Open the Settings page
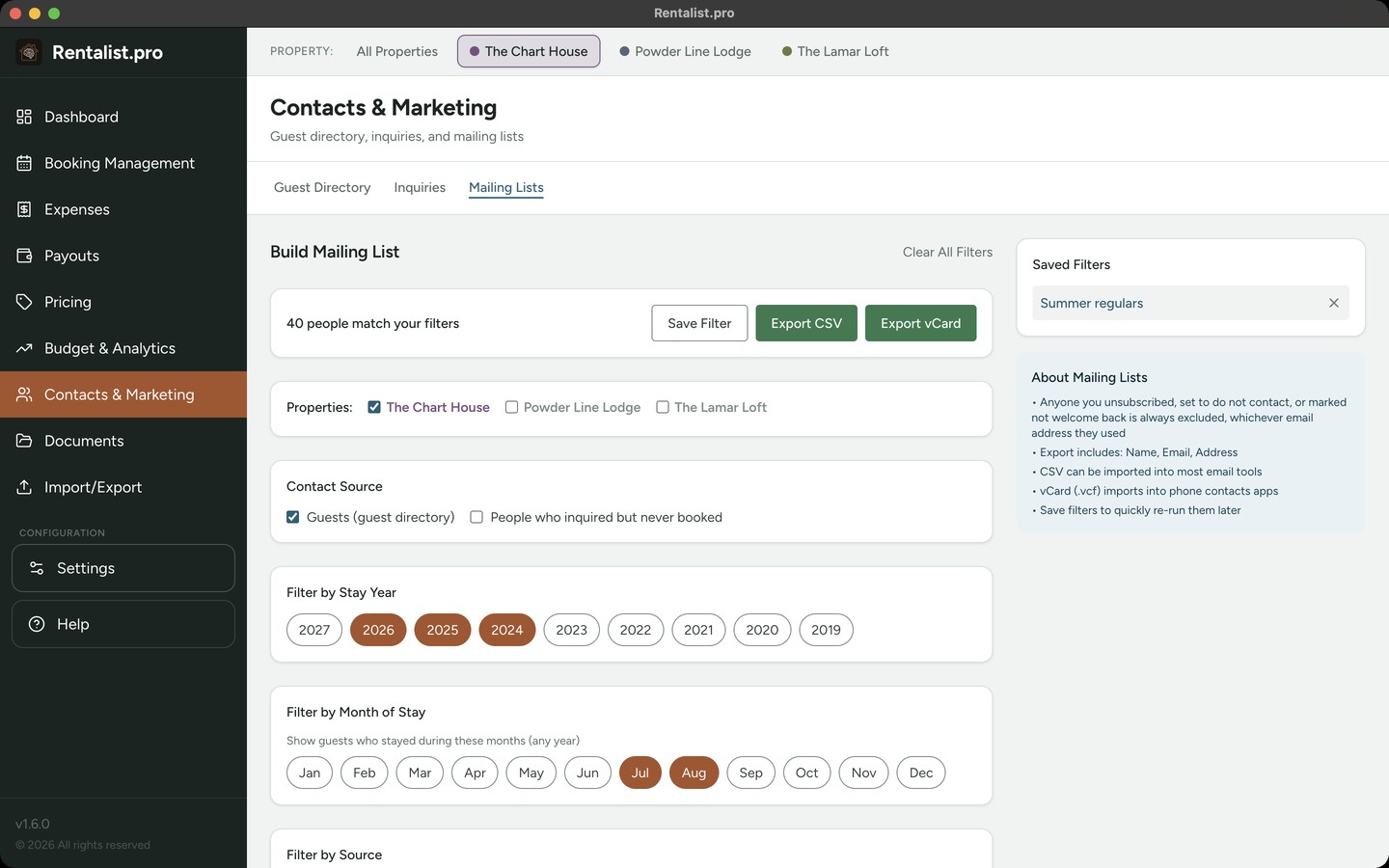 click(x=123, y=568)
